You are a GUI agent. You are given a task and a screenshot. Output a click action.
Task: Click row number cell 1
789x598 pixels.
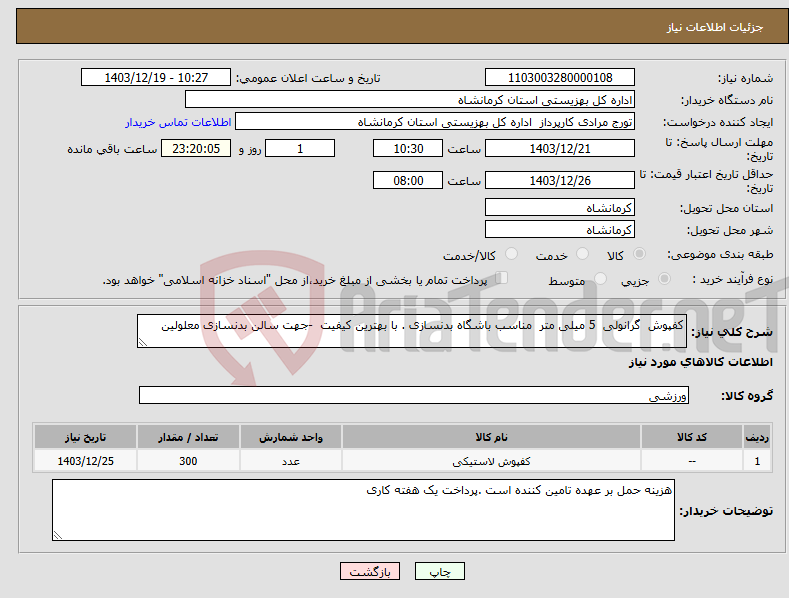pyautogui.click(x=757, y=461)
